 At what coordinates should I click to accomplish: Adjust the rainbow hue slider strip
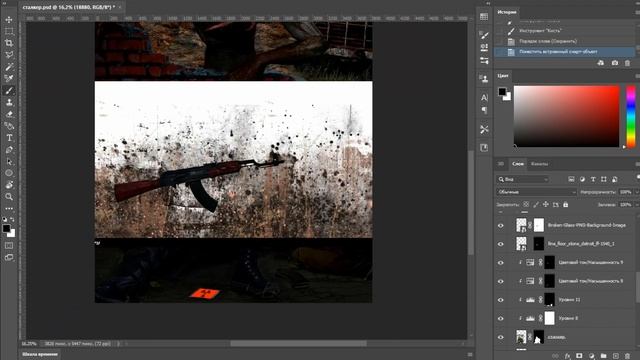(x=631, y=116)
